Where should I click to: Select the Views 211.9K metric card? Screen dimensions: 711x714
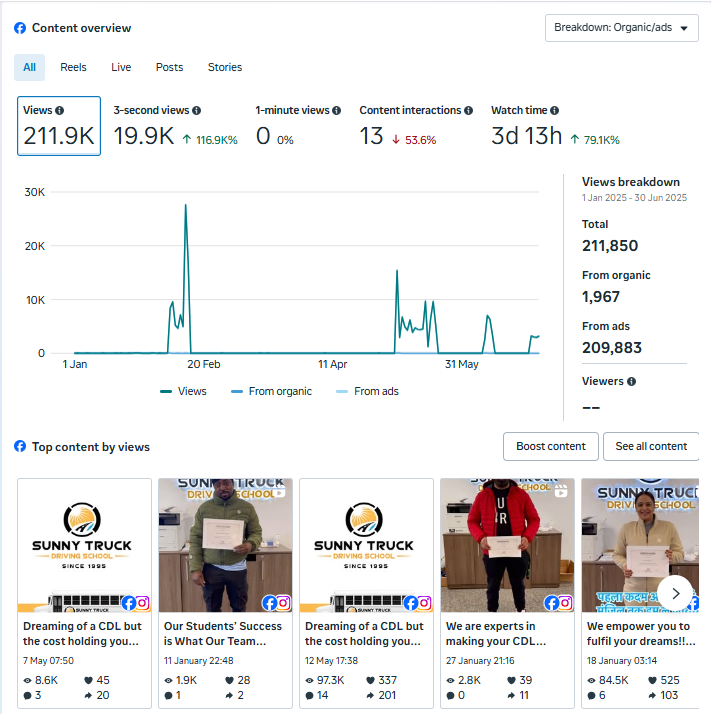click(x=59, y=127)
